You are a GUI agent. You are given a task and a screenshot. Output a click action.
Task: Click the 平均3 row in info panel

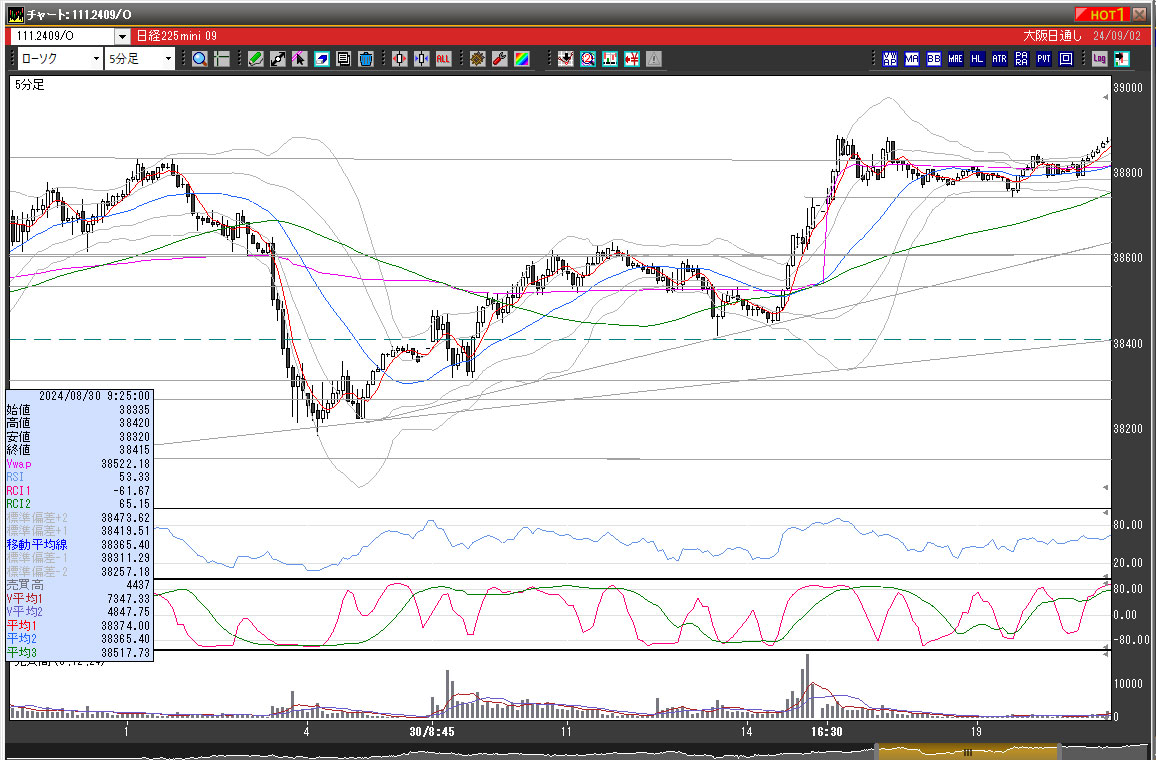(x=78, y=652)
